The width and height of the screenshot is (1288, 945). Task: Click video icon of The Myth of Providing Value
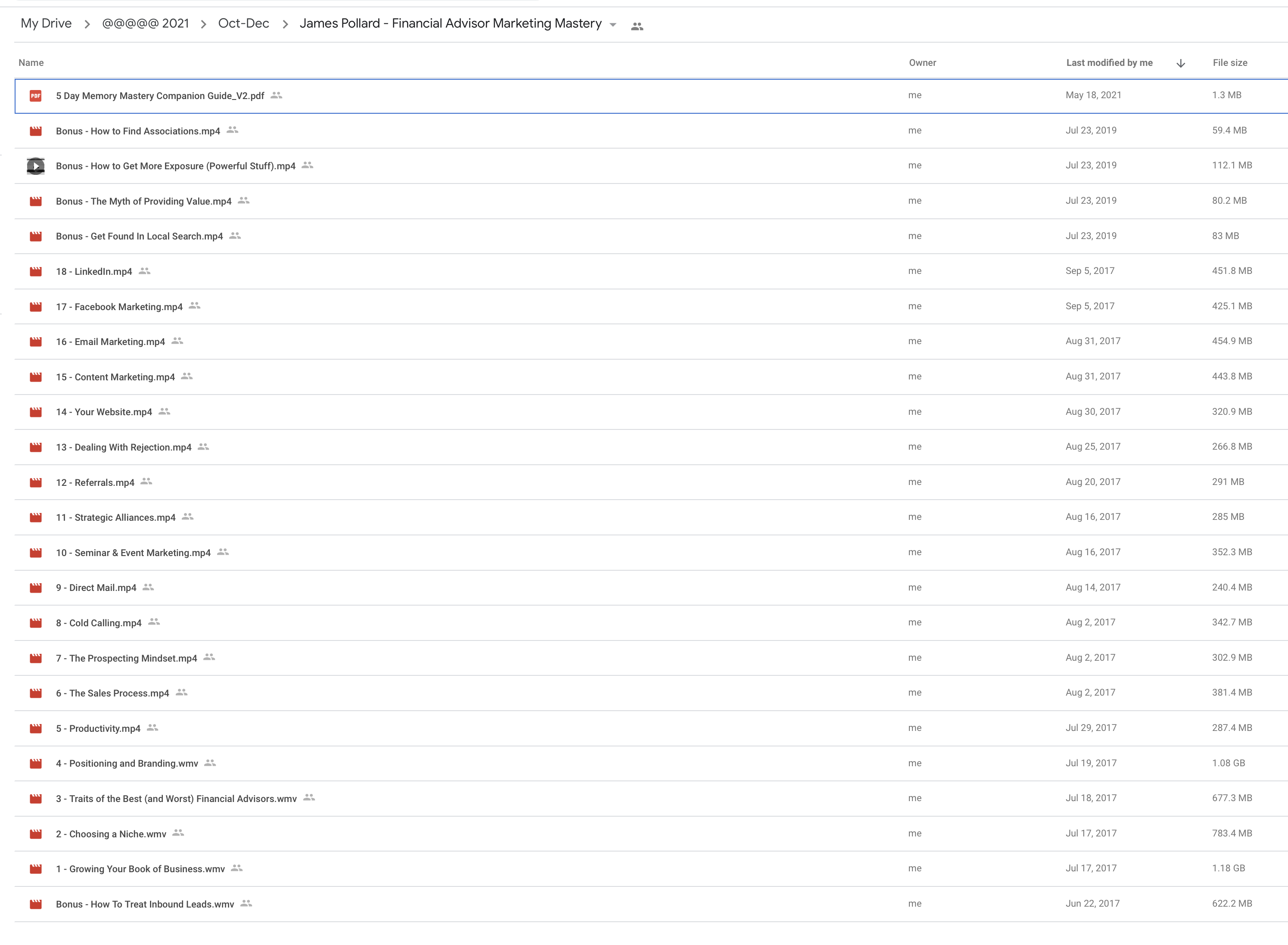coord(35,201)
